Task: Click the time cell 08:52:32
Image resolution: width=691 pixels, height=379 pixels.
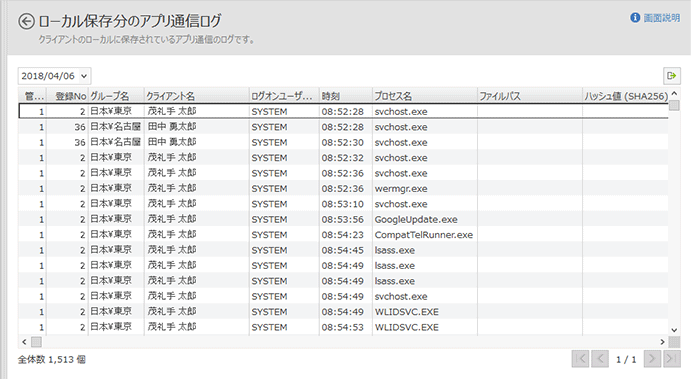Action: click(346, 158)
